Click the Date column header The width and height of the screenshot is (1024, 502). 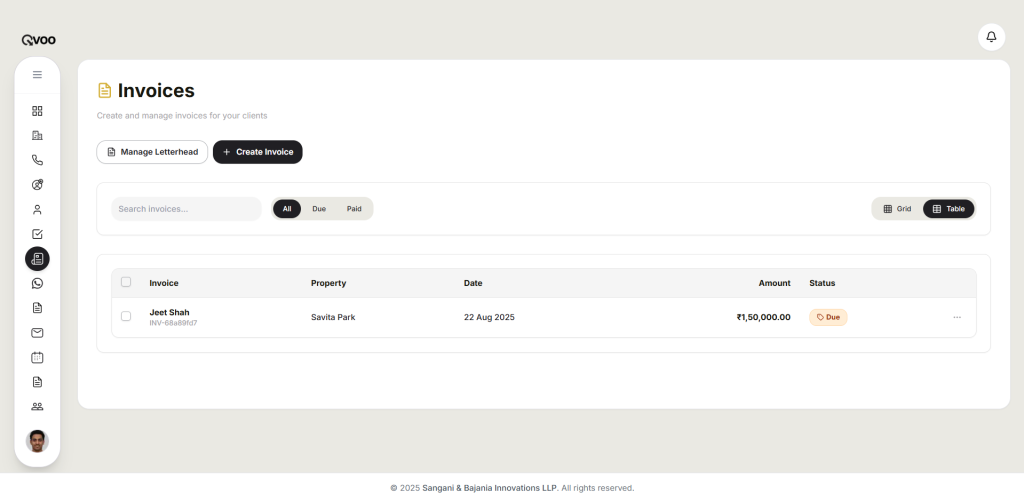point(473,283)
